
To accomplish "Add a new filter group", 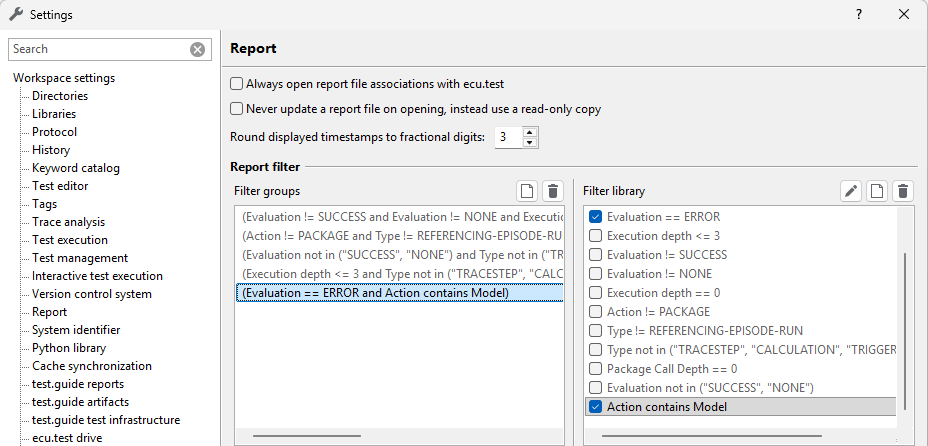I will (527, 192).
